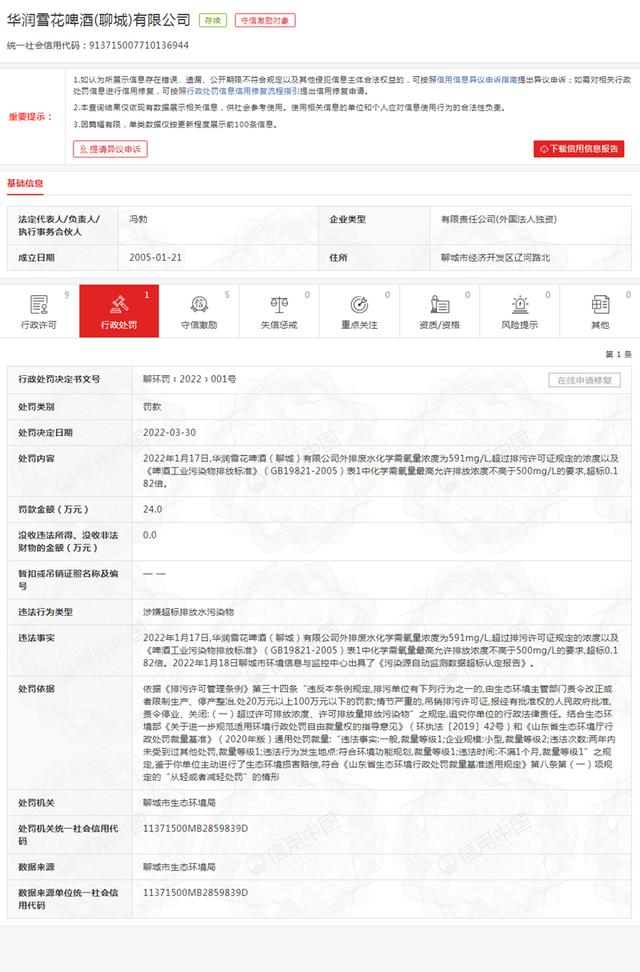Select legal representative name 冯勃
The height and width of the screenshot is (972, 640).
pyautogui.click(x=138, y=219)
